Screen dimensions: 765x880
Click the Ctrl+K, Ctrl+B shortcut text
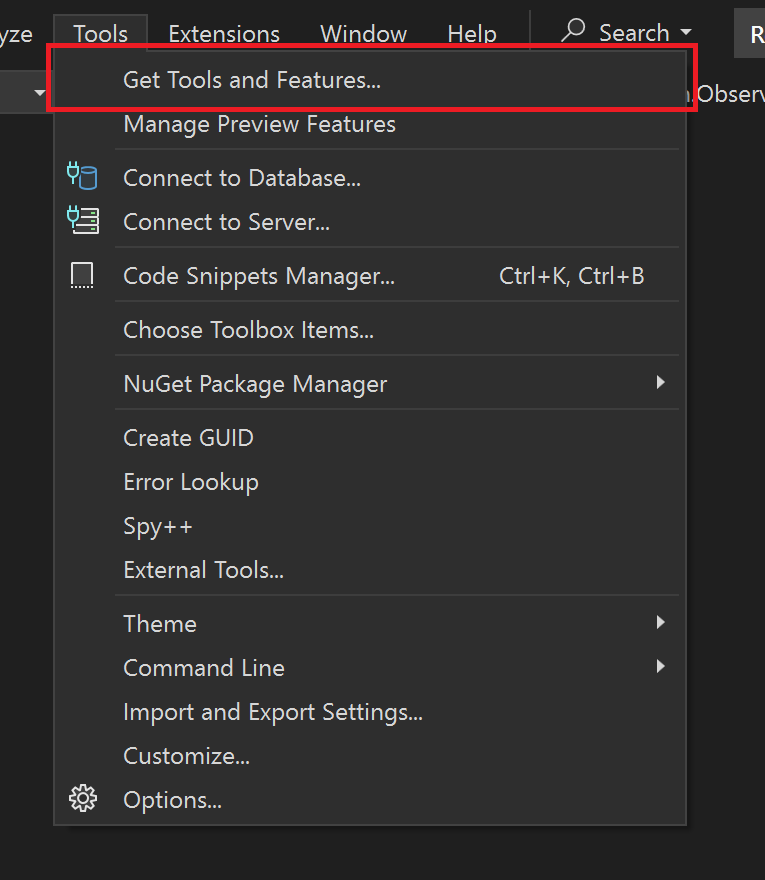571,276
